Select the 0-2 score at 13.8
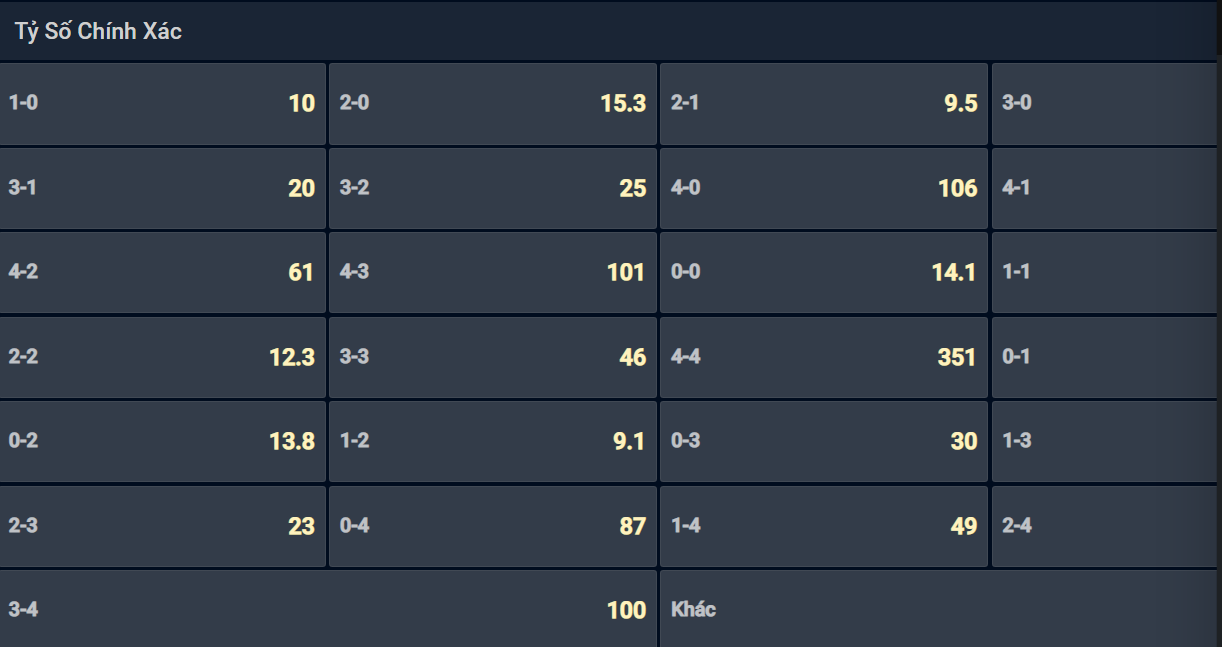 pos(163,441)
